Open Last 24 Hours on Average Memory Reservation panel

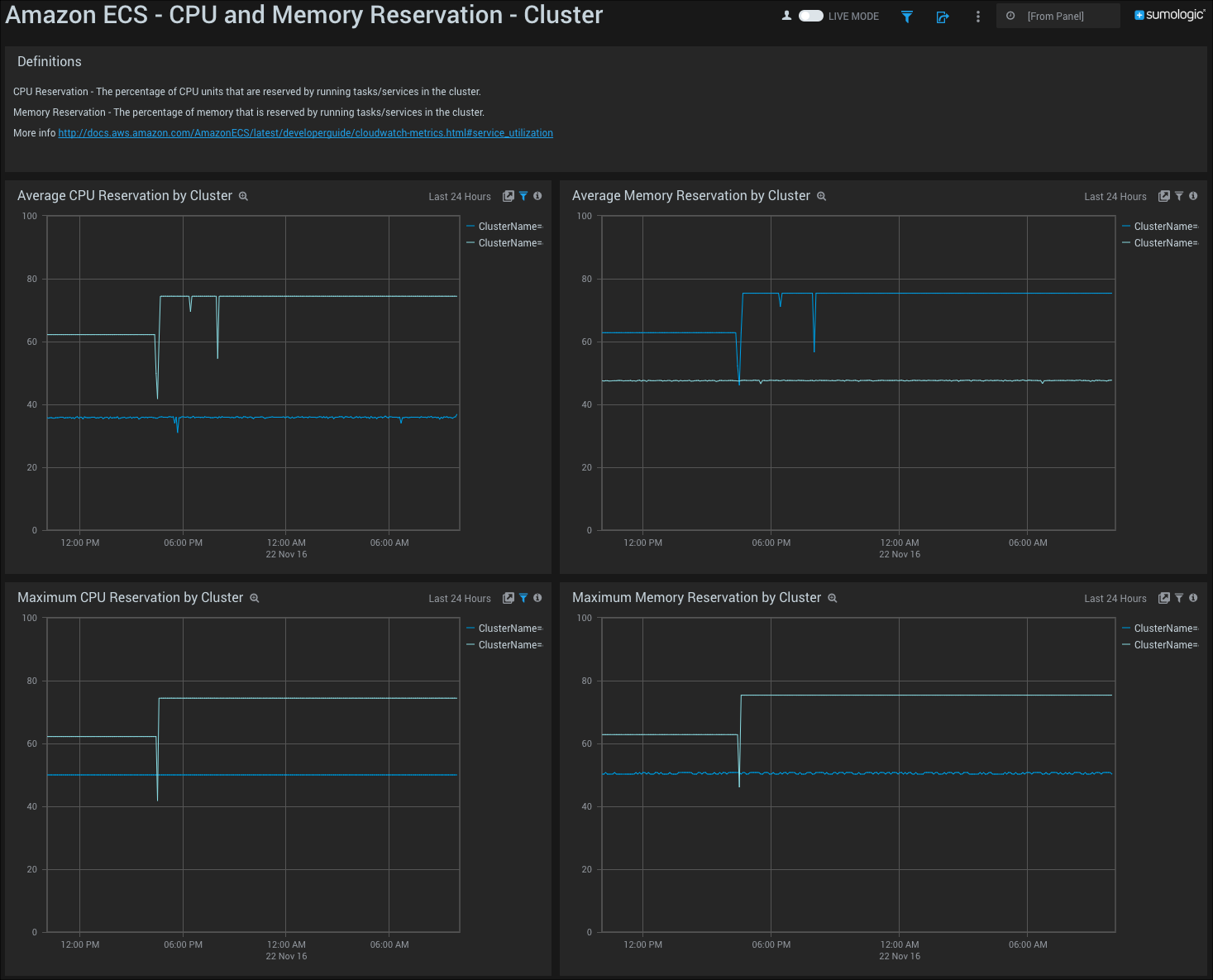pos(1115,196)
